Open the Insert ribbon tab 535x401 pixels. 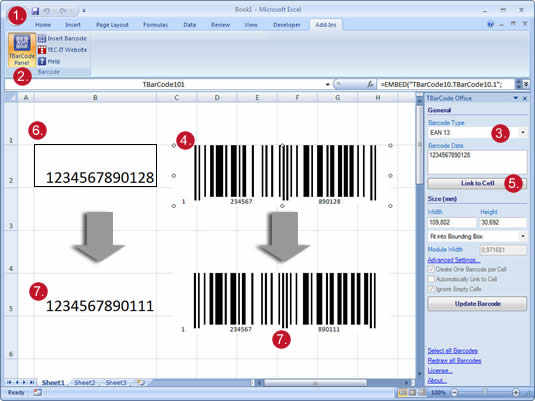coord(73,25)
